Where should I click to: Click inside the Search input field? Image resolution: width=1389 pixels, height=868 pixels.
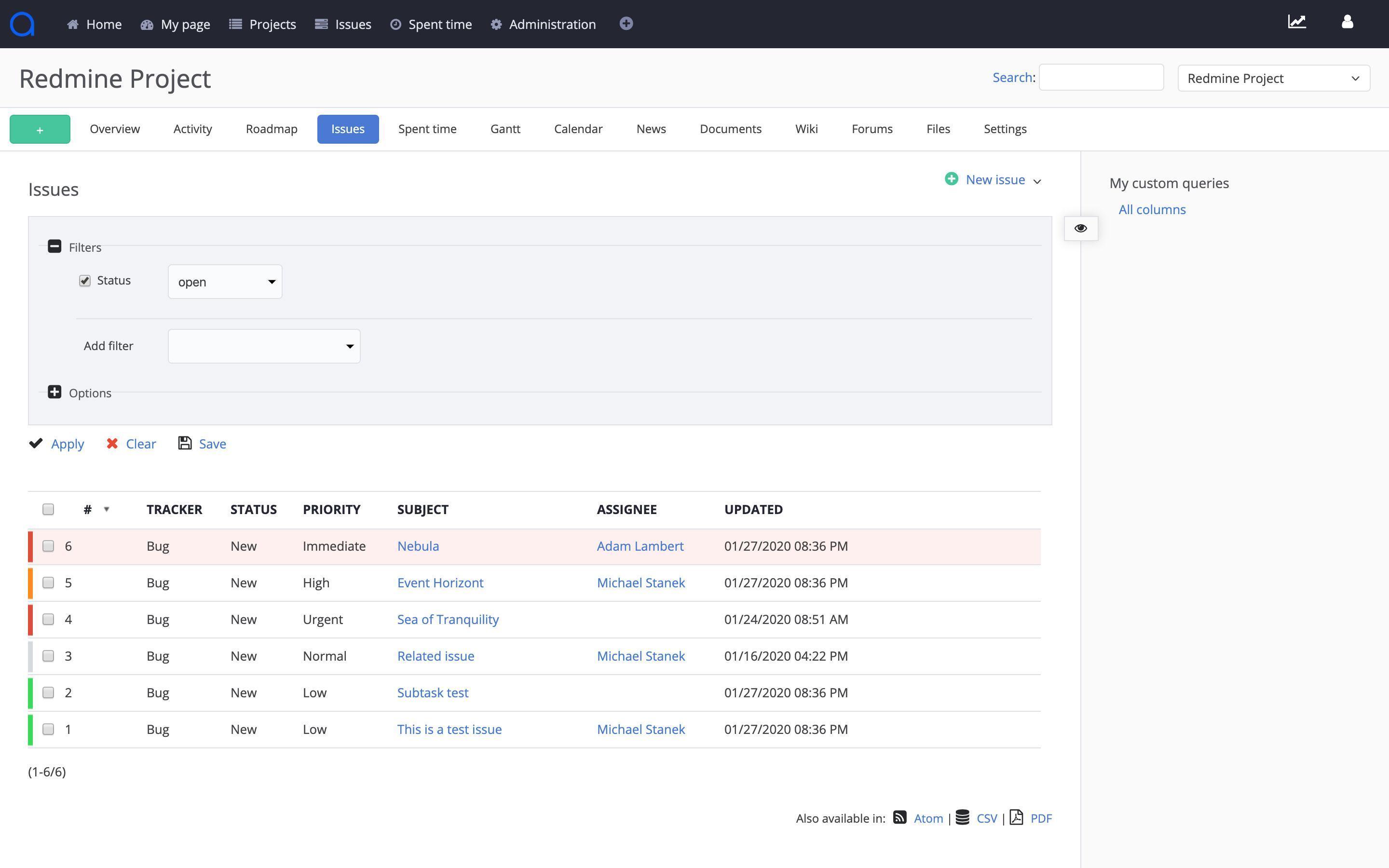[x=1101, y=78]
